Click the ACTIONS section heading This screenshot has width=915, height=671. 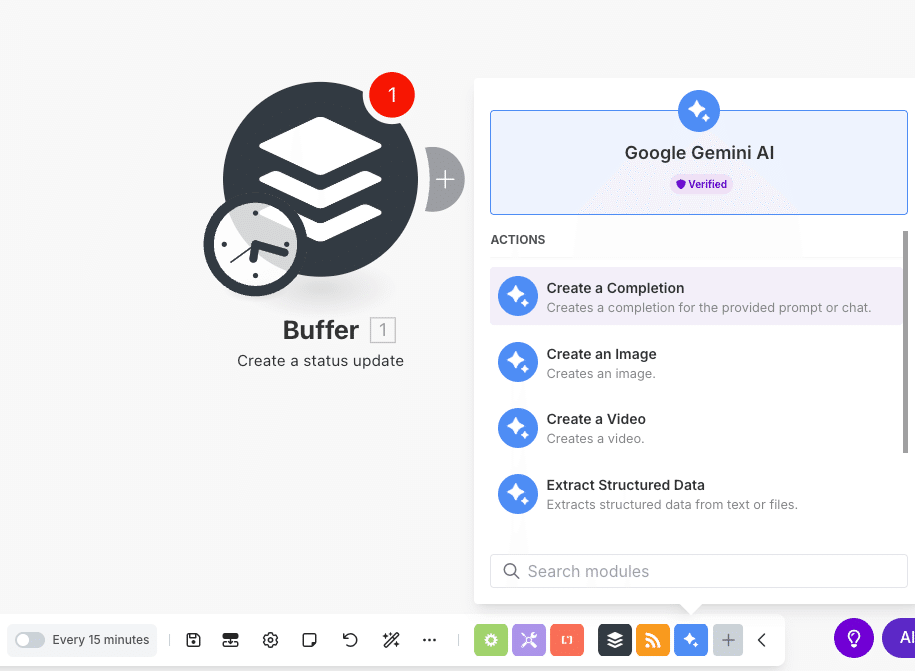[518, 240]
